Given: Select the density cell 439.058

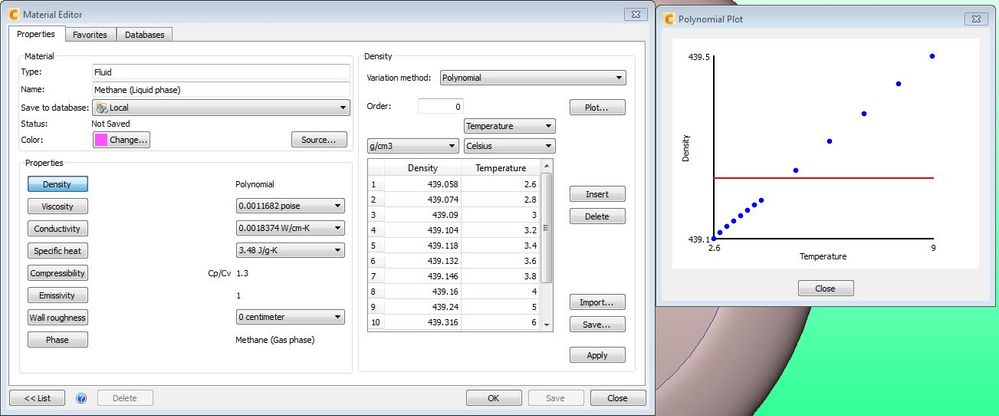Looking at the screenshot, I should pos(423,184).
